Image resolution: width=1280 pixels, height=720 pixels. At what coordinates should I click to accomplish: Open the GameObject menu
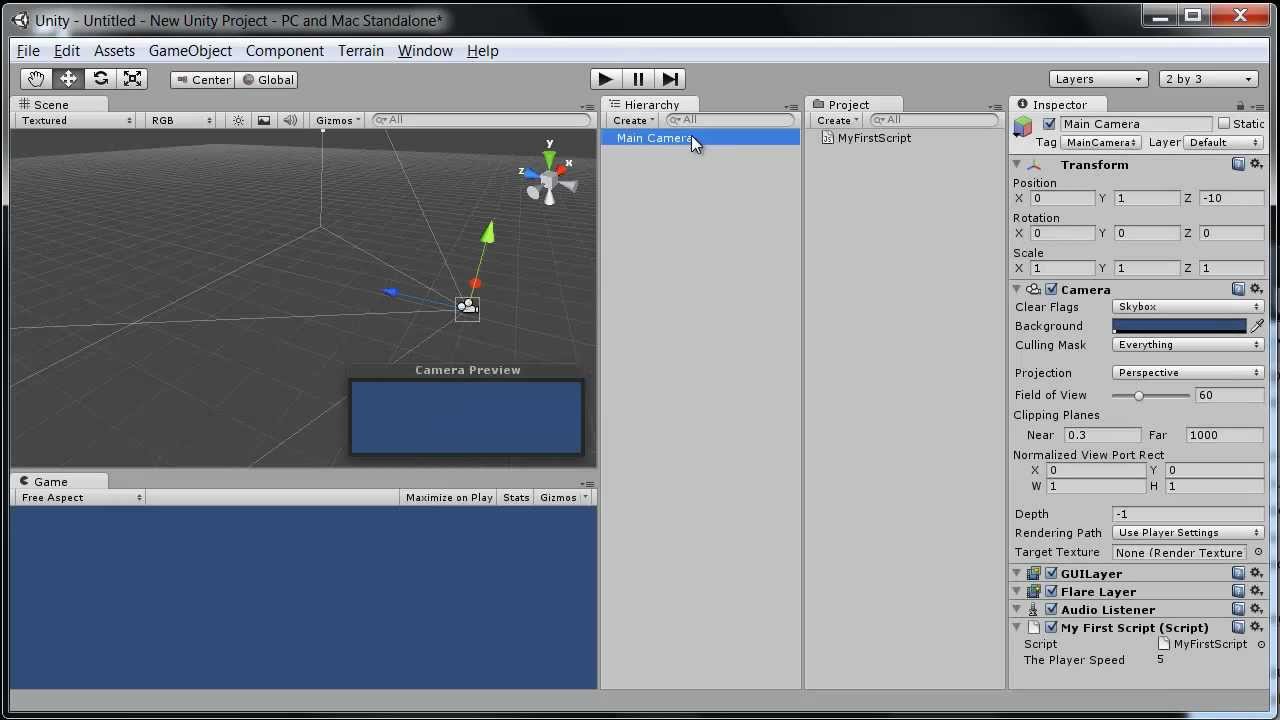(x=190, y=51)
